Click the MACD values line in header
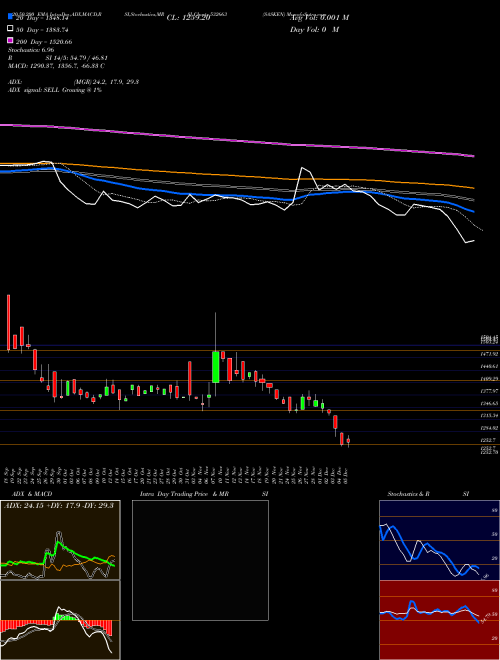 56,66
